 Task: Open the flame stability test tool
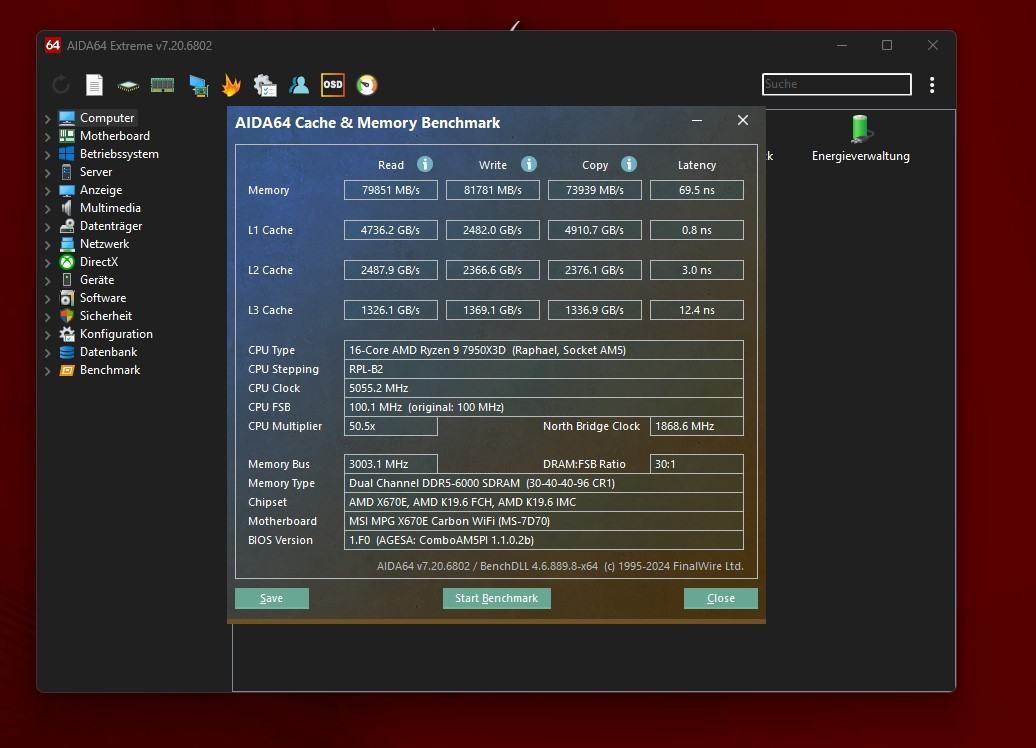(231, 85)
